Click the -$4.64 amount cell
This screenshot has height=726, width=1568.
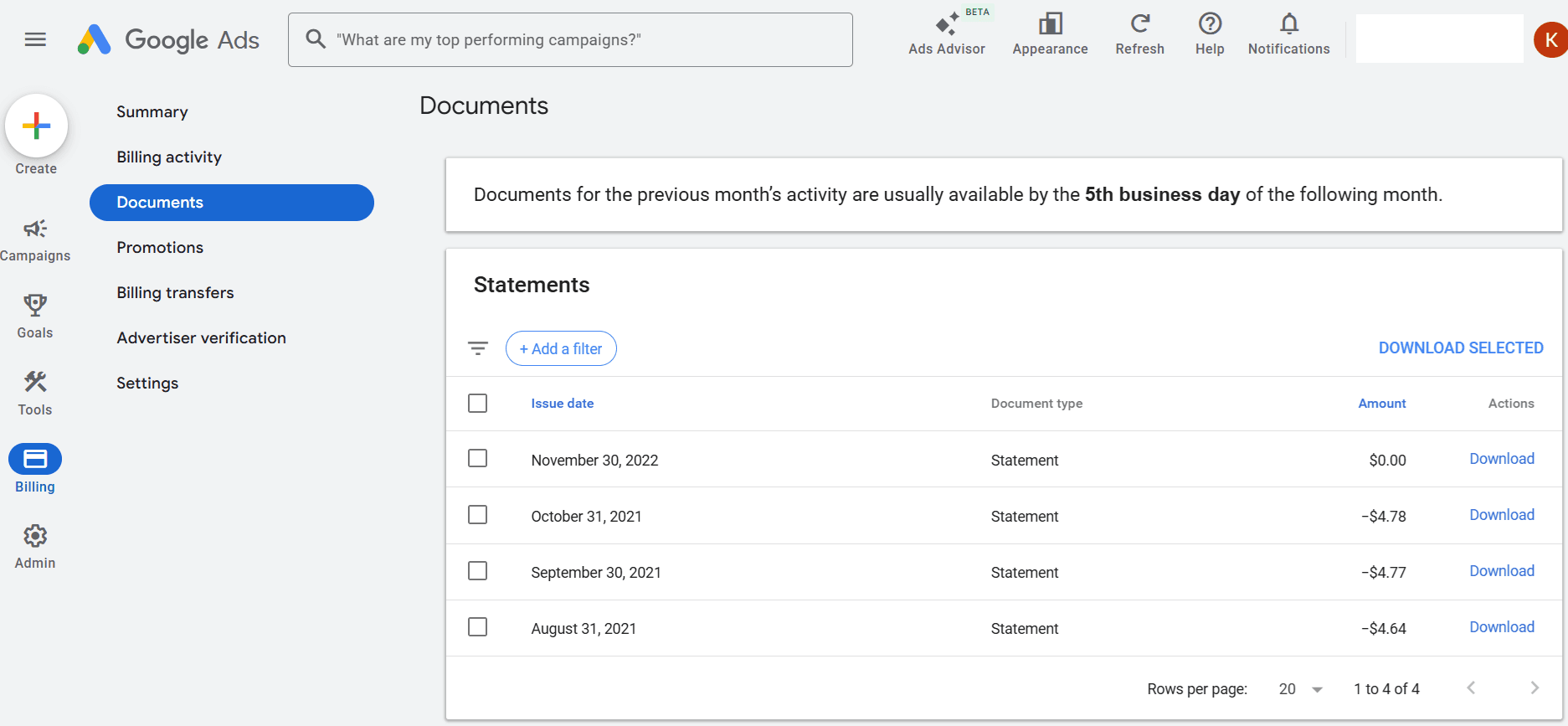click(1384, 629)
